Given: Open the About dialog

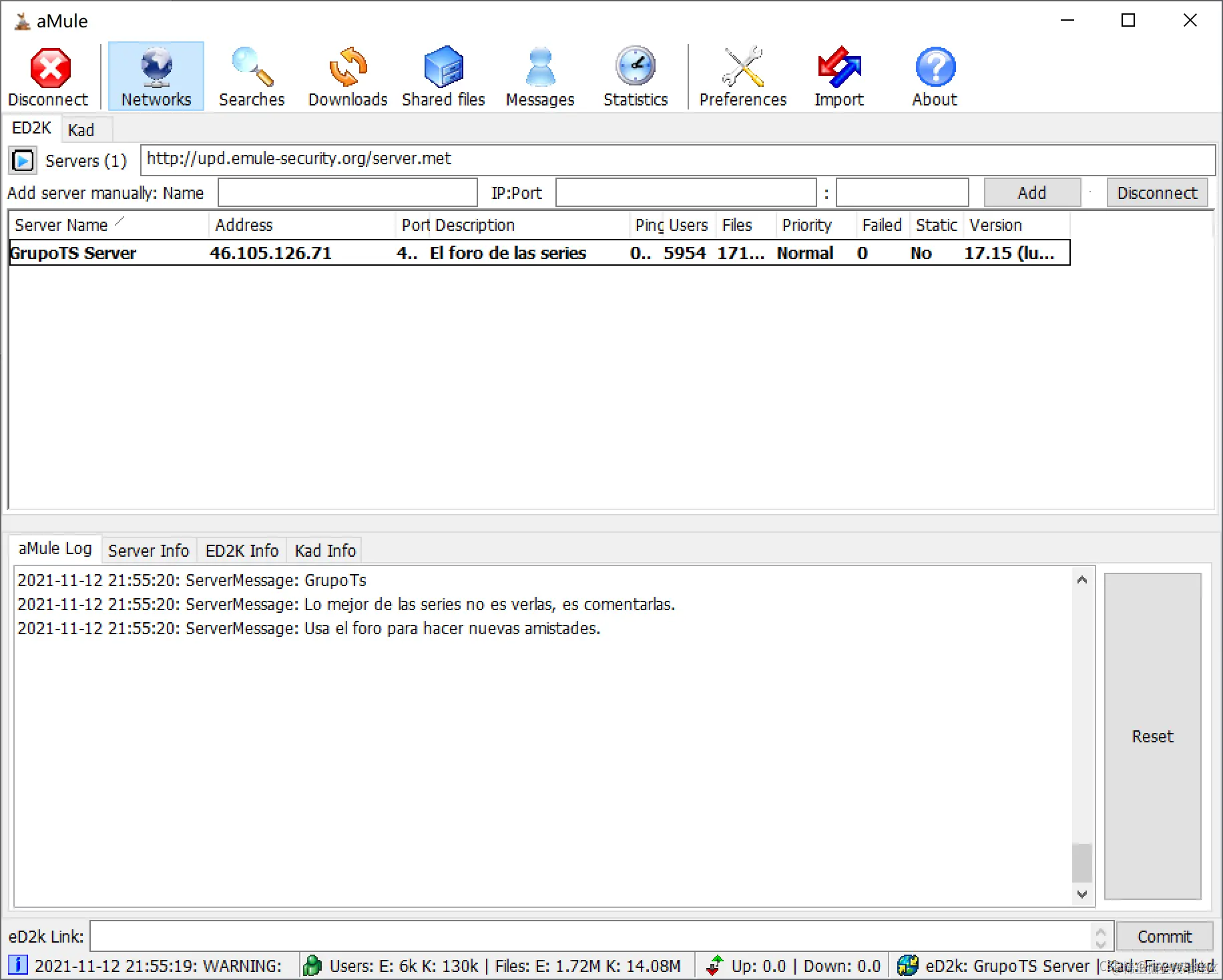Looking at the screenshot, I should 935,77.
